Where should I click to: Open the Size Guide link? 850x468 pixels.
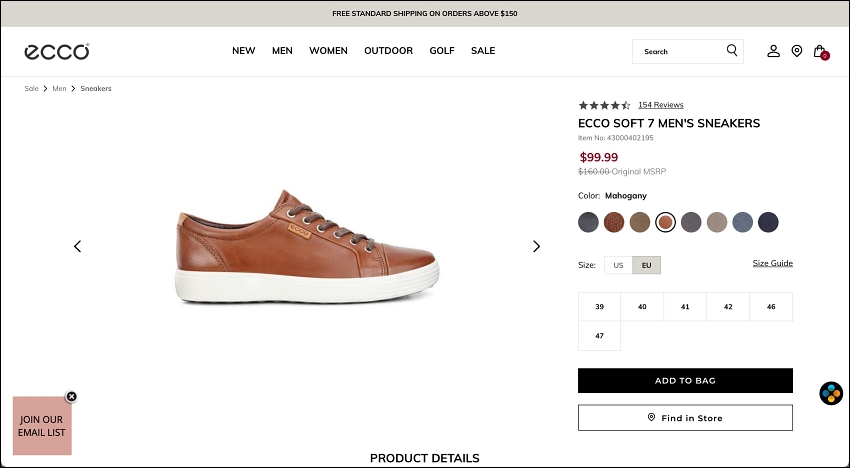[772, 263]
